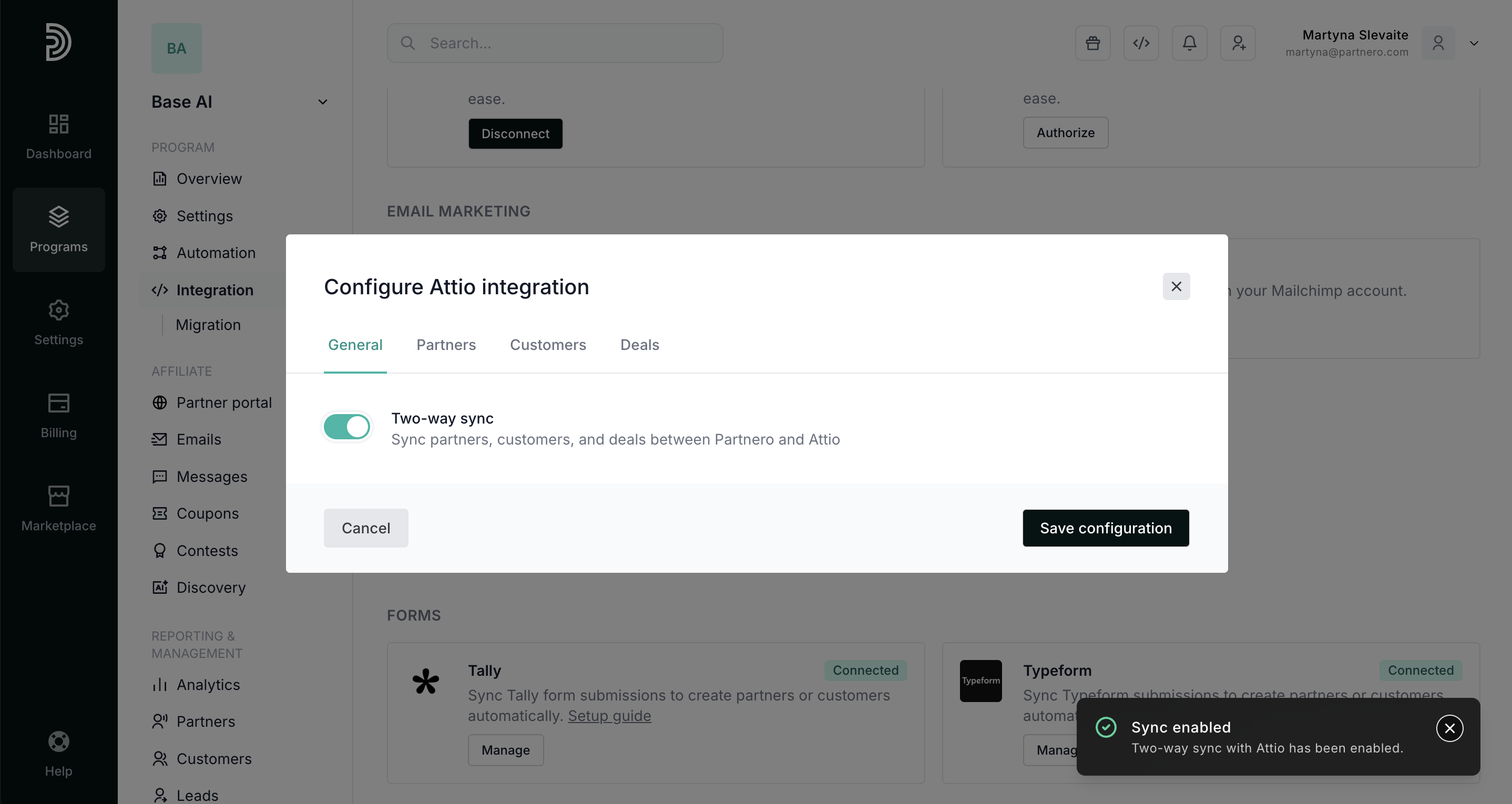This screenshot has height=804, width=1512.
Task: Click Save configuration button
Action: (1105, 528)
